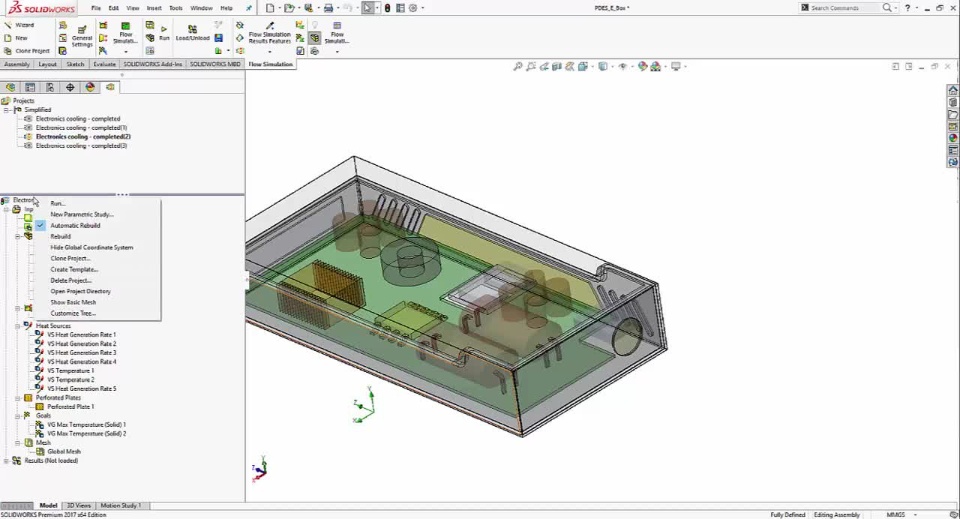Open the 3D Views bottom tab
Viewport: 960px width, 519px height.
78,506
